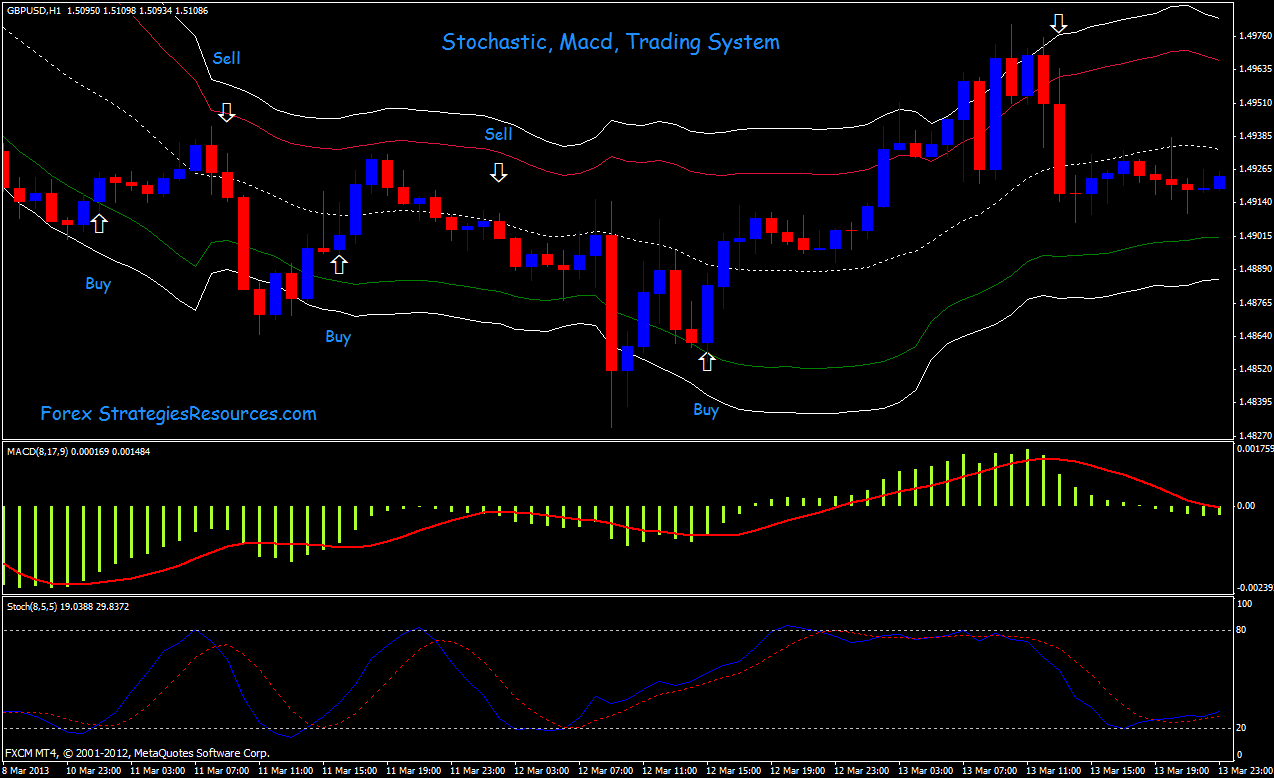Click price level 1.48270 on the price axis
Image resolution: width=1274 pixels, height=778 pixels.
click(1254, 436)
